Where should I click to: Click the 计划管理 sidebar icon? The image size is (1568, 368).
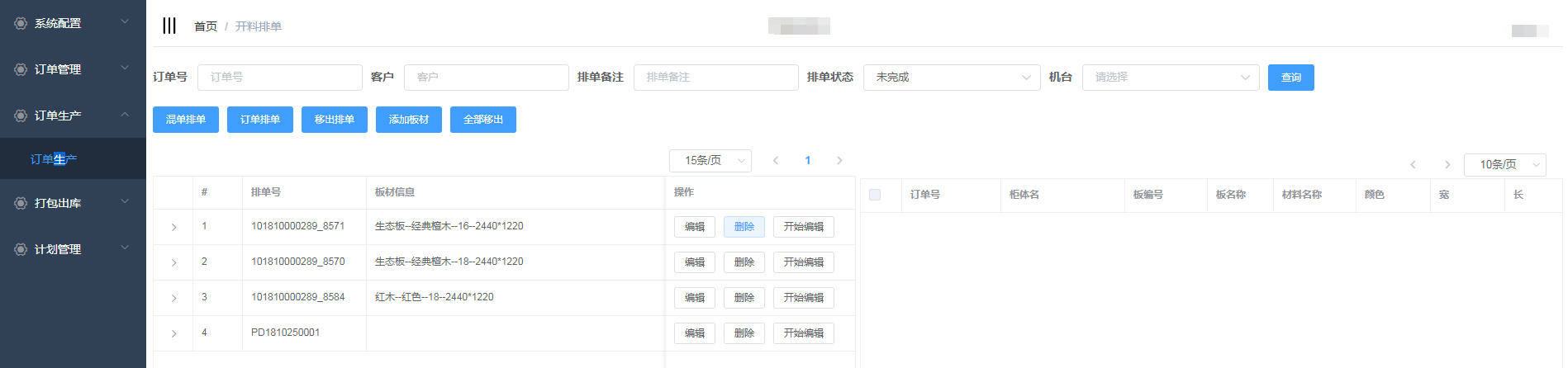(x=21, y=249)
